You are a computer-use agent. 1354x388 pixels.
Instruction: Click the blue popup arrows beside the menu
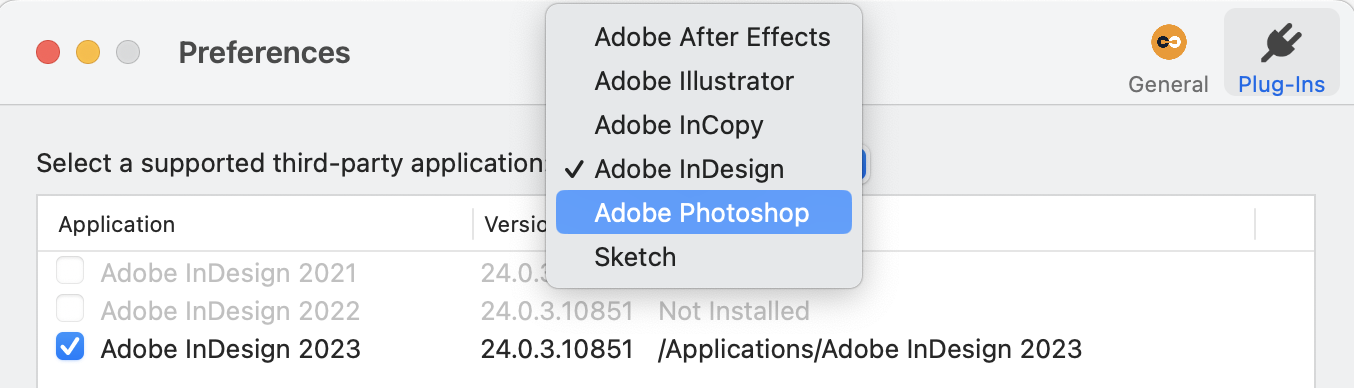pos(866,165)
